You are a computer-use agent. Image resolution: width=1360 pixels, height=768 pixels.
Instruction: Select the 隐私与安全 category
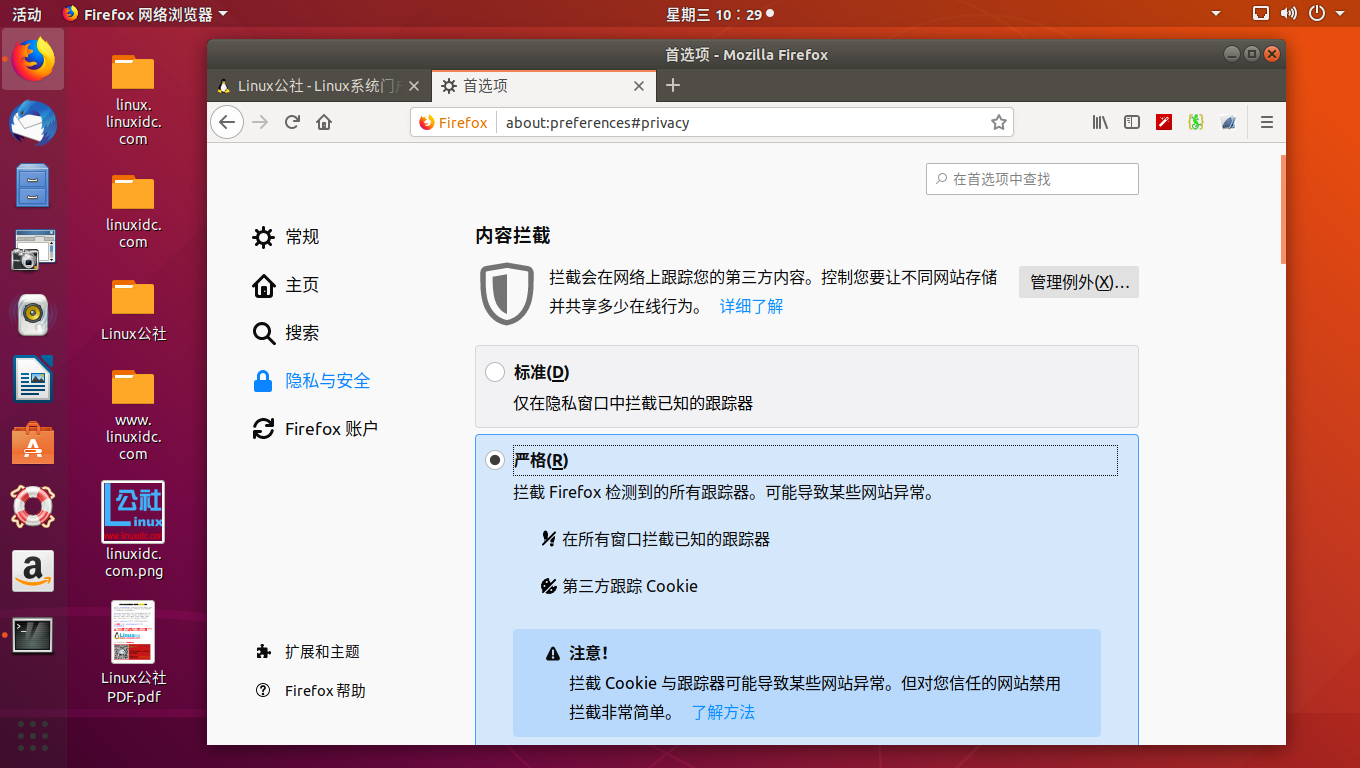pos(311,381)
